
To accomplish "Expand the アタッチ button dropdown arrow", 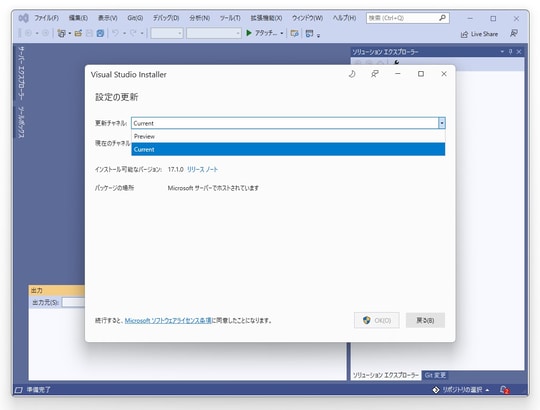I will coord(282,33).
